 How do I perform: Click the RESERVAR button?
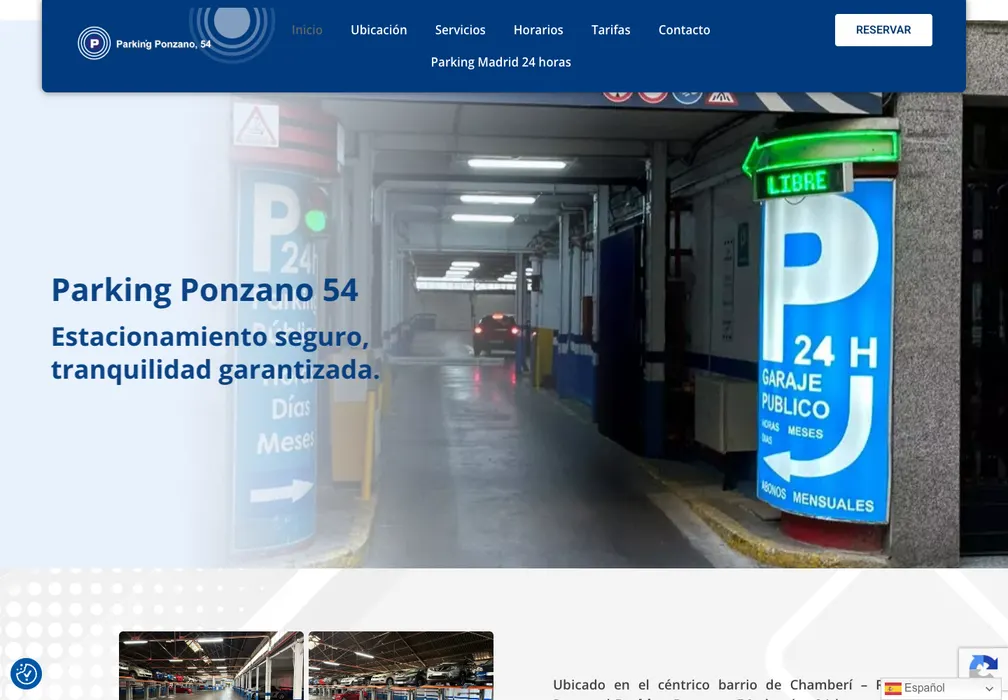pyautogui.click(x=883, y=30)
